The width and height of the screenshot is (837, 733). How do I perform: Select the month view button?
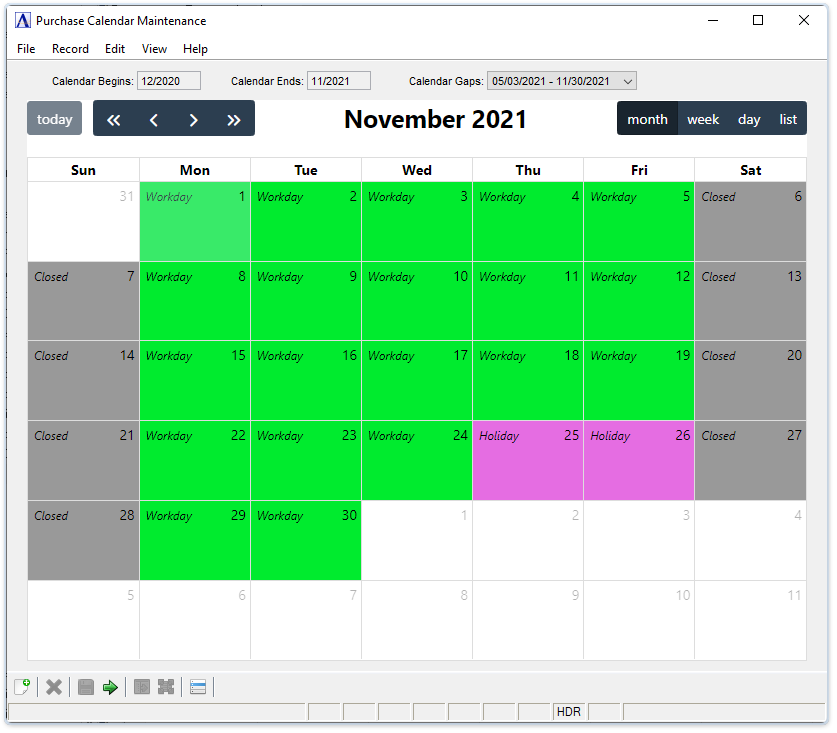[x=647, y=118]
